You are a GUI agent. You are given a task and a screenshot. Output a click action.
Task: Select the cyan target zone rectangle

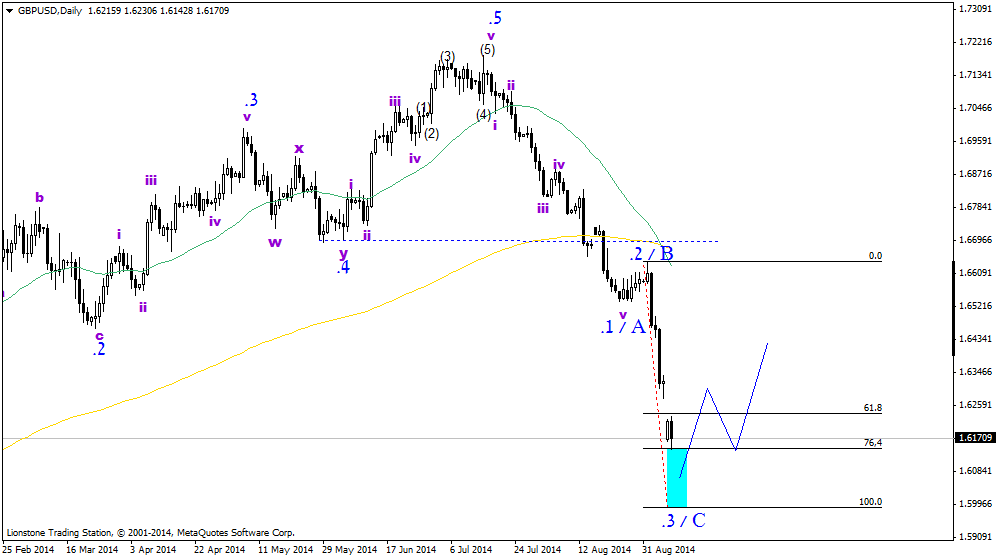677,477
